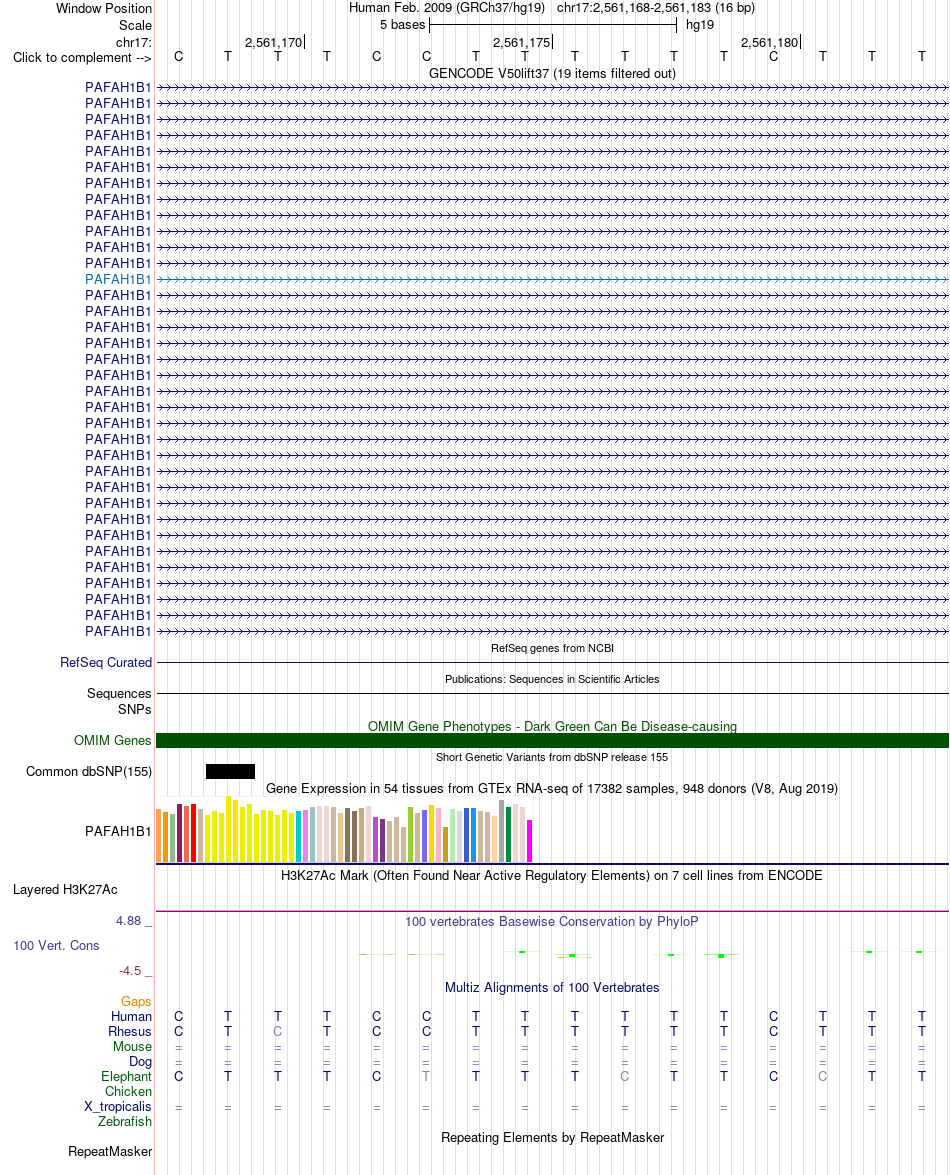The image size is (950, 1175).
Task: Click the 2,561,175 ruler coordinate
Action: click(521, 43)
